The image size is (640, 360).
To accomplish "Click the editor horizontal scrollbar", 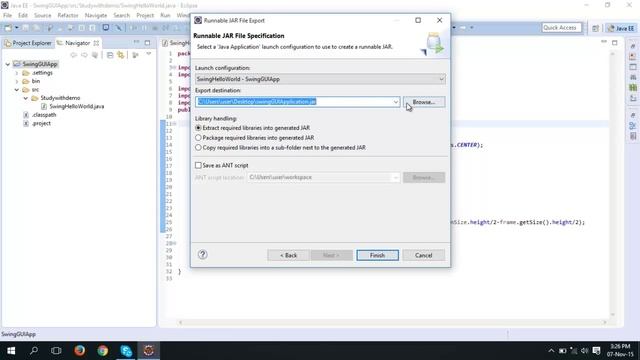I will [x=392, y=322].
